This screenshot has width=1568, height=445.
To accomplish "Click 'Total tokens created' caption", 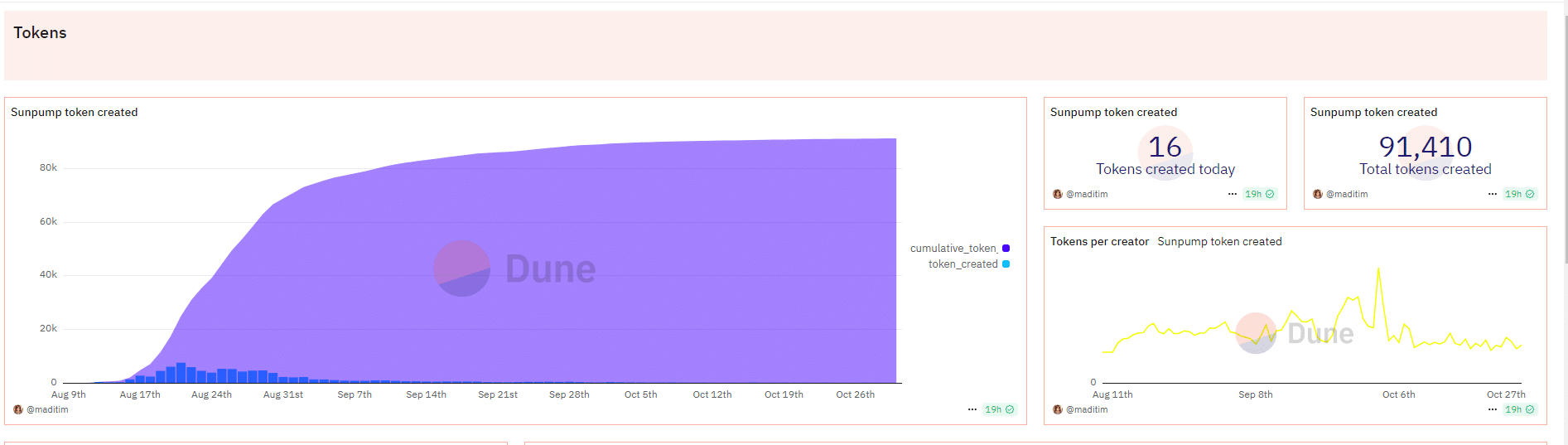I will (1425, 169).
